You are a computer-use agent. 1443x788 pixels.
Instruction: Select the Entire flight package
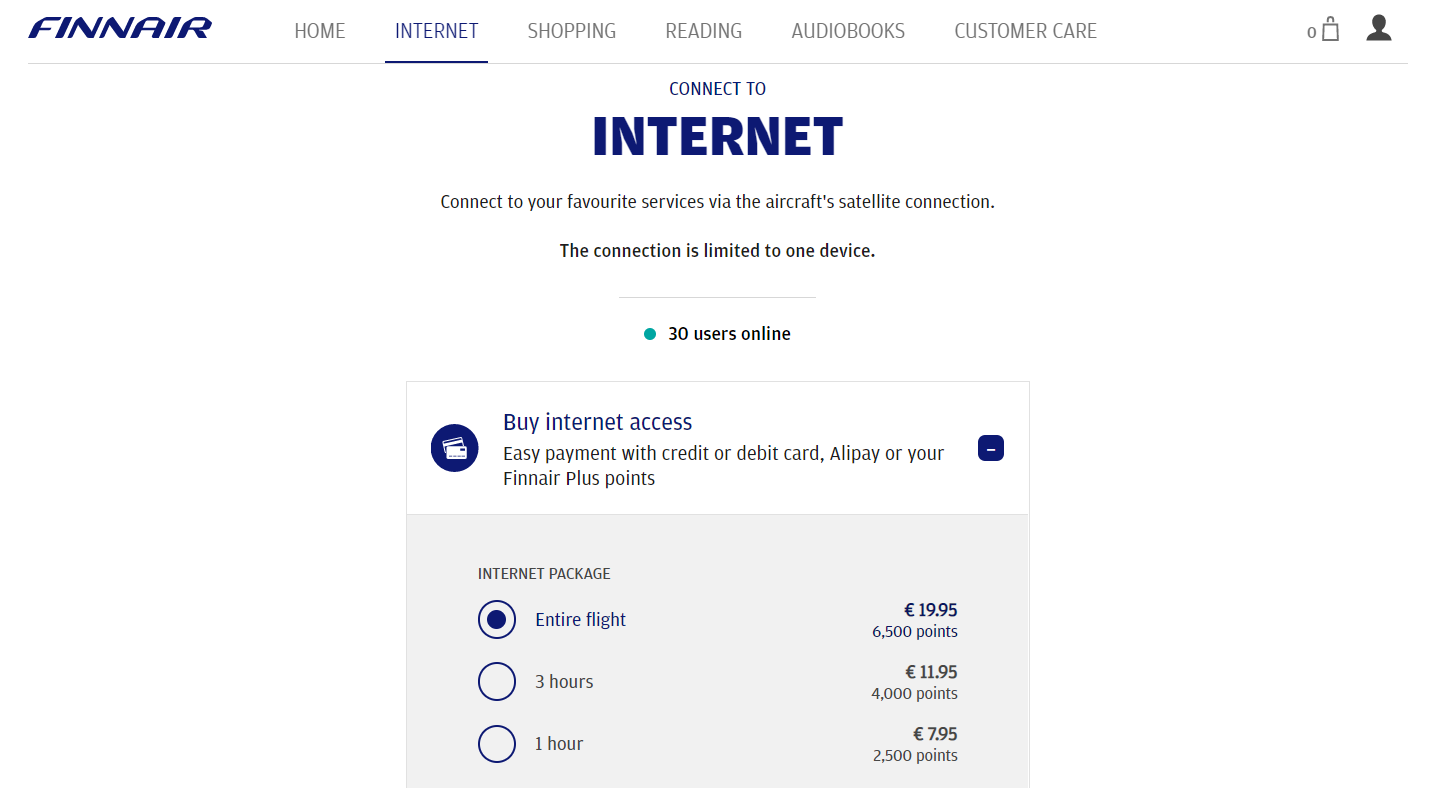point(497,619)
